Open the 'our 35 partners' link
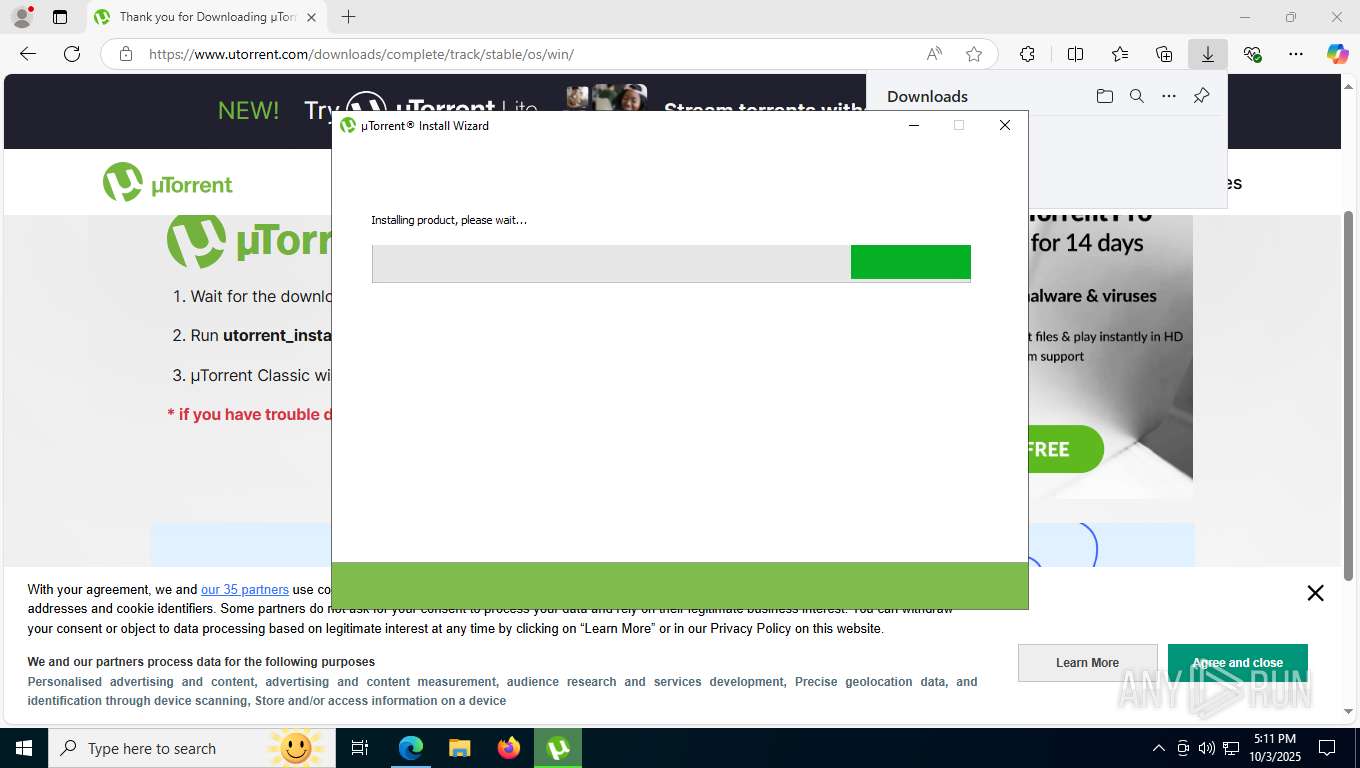Image resolution: width=1360 pixels, height=768 pixels. pos(245,589)
